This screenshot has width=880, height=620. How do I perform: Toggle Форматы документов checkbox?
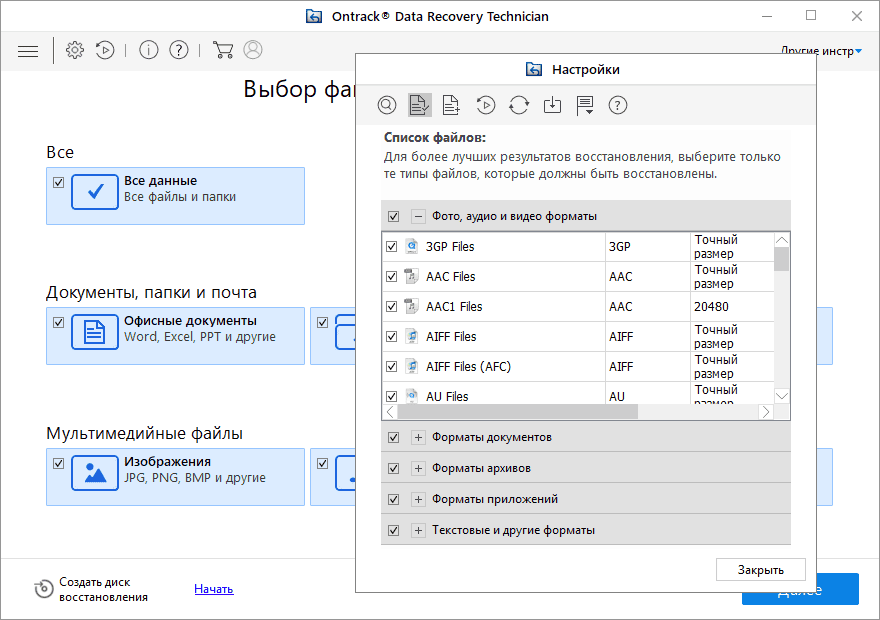coord(393,438)
